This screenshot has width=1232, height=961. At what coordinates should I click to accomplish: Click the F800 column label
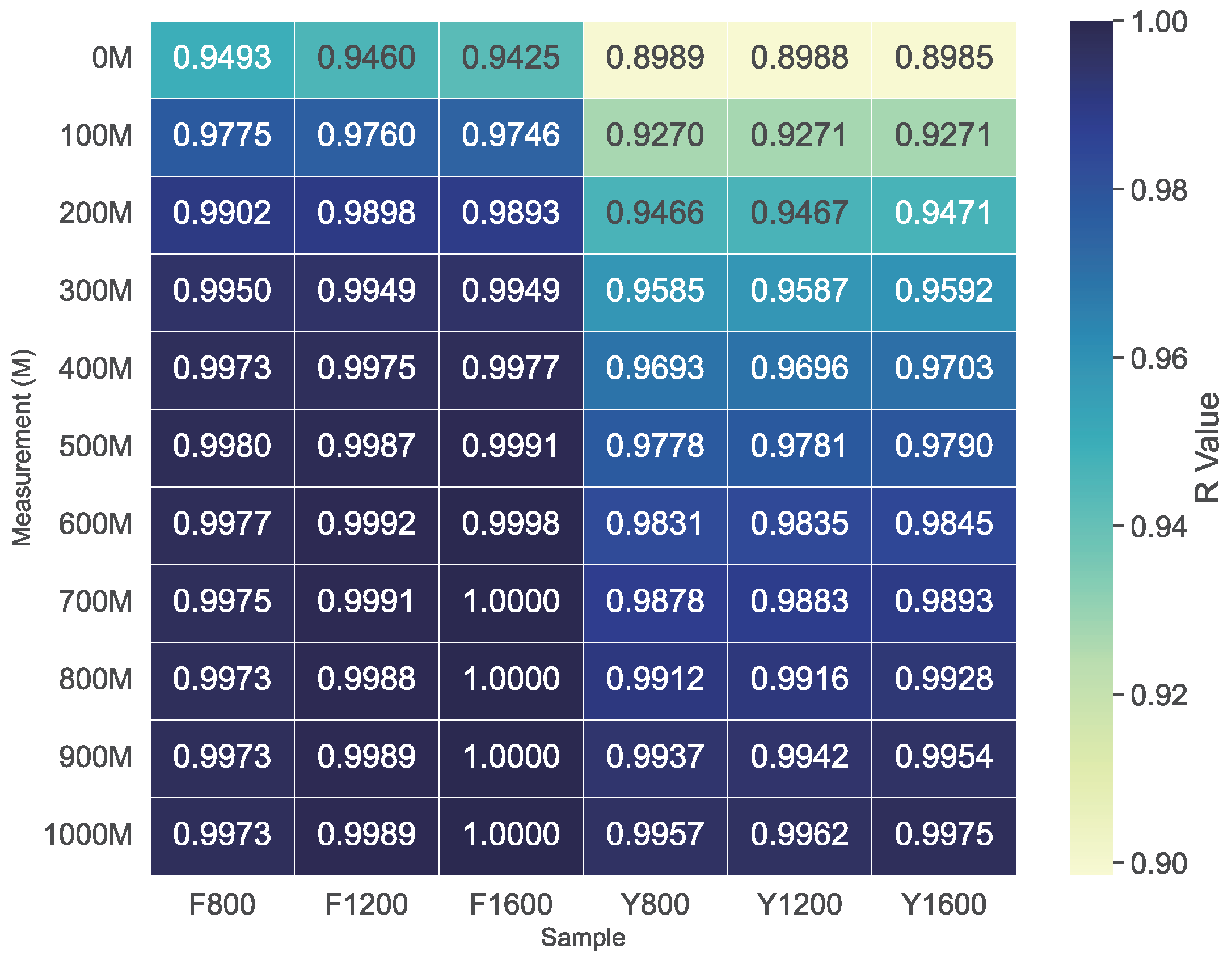pyautogui.click(x=222, y=904)
